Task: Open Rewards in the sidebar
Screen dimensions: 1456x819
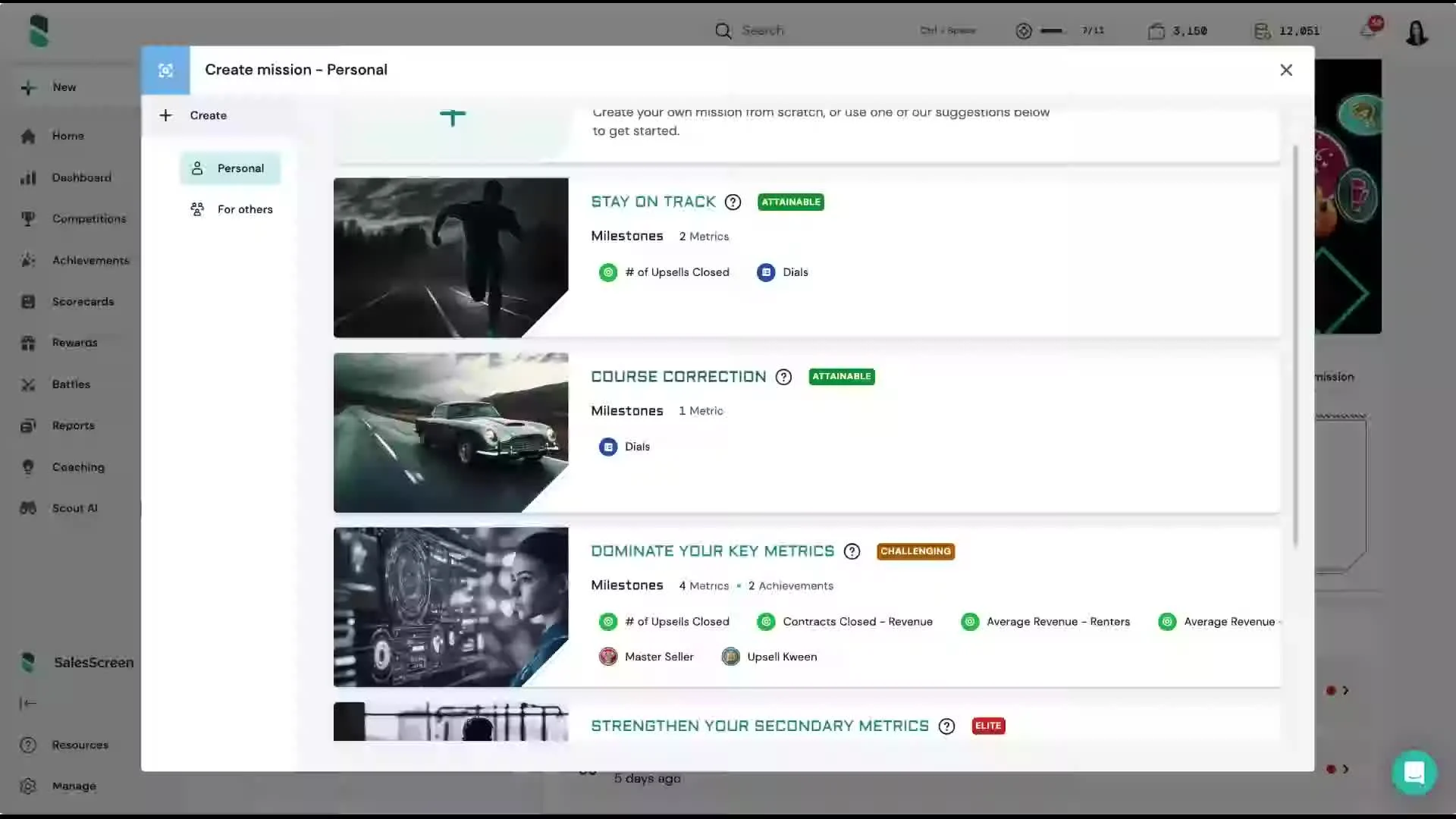Action: point(74,343)
